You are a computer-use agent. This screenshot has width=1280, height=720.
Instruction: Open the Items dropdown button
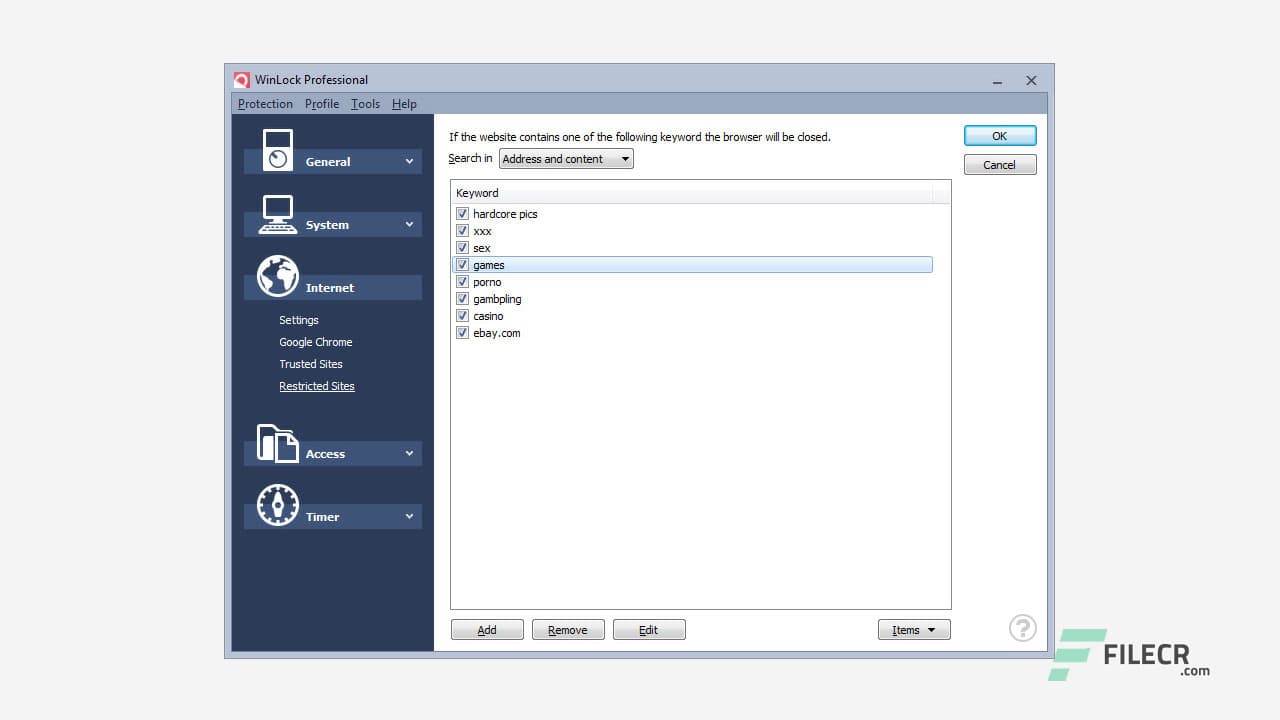[x=914, y=630]
